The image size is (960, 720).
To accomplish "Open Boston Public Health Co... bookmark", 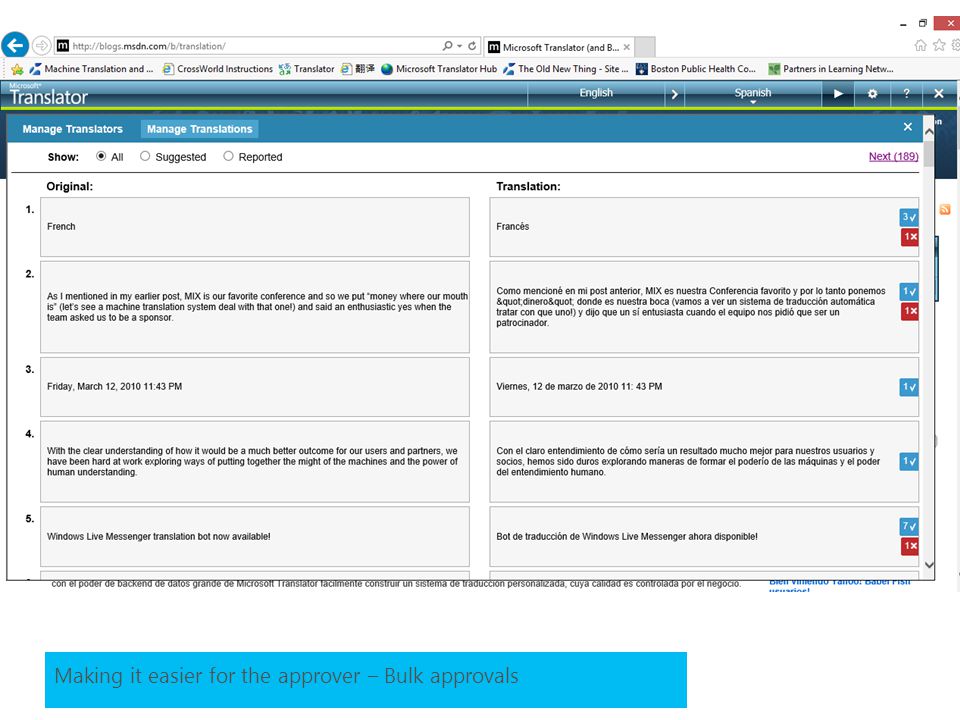I will coord(696,69).
